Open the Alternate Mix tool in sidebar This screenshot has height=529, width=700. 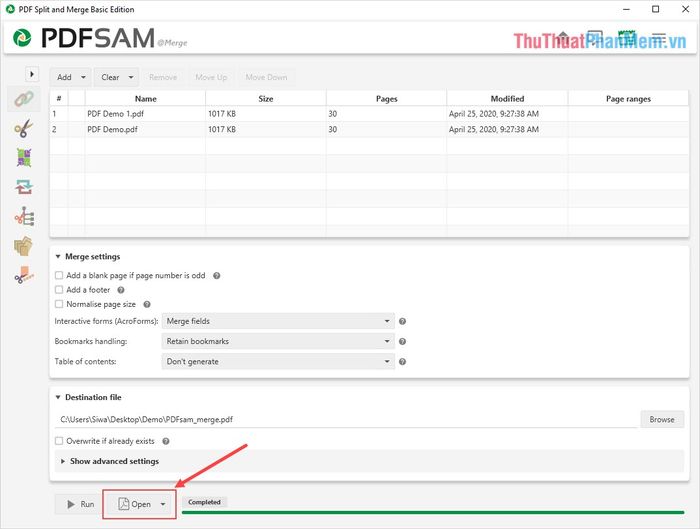[22, 157]
